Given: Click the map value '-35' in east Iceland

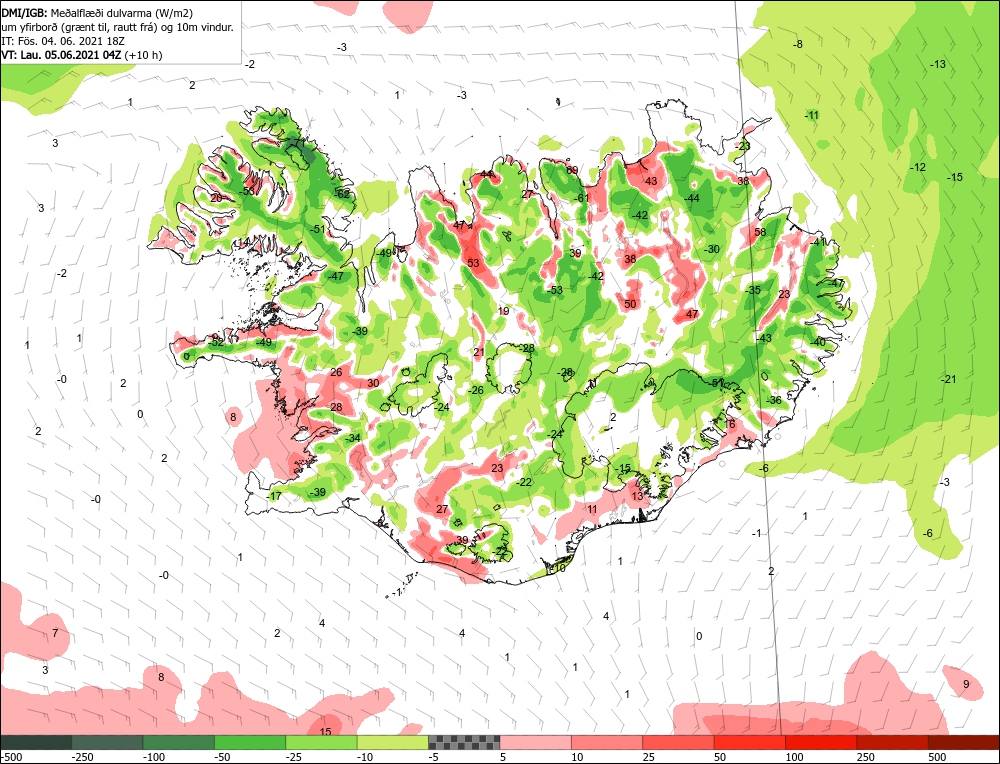Looking at the screenshot, I should coord(753,290).
